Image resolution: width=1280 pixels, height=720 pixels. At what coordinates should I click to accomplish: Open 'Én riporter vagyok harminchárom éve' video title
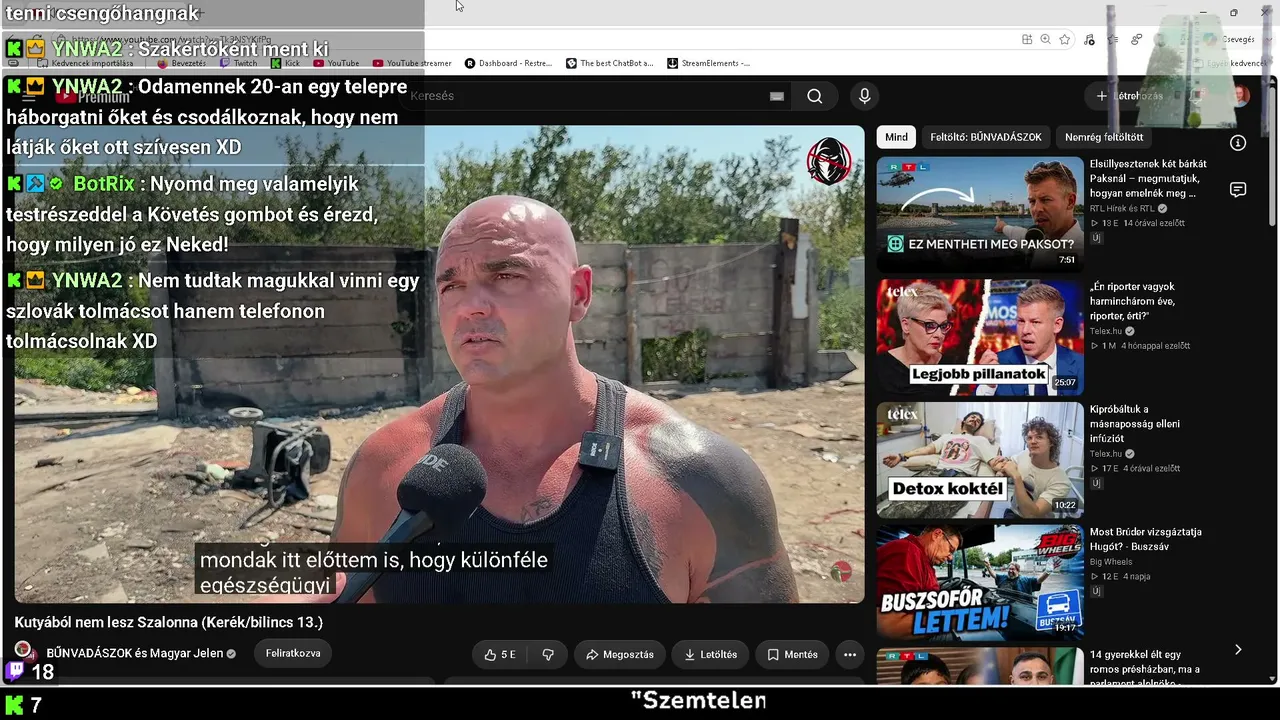tap(1133, 301)
